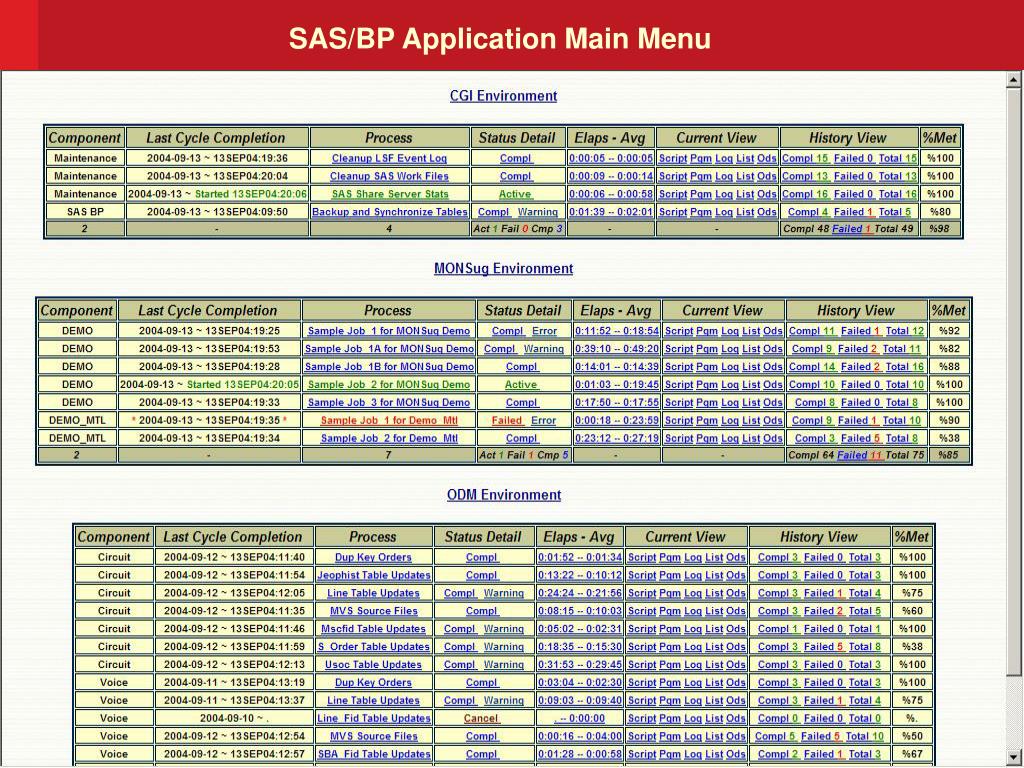The width and height of the screenshot is (1024, 768).
Task: Open Circuit MVS Source Files process
Action: [x=374, y=611]
